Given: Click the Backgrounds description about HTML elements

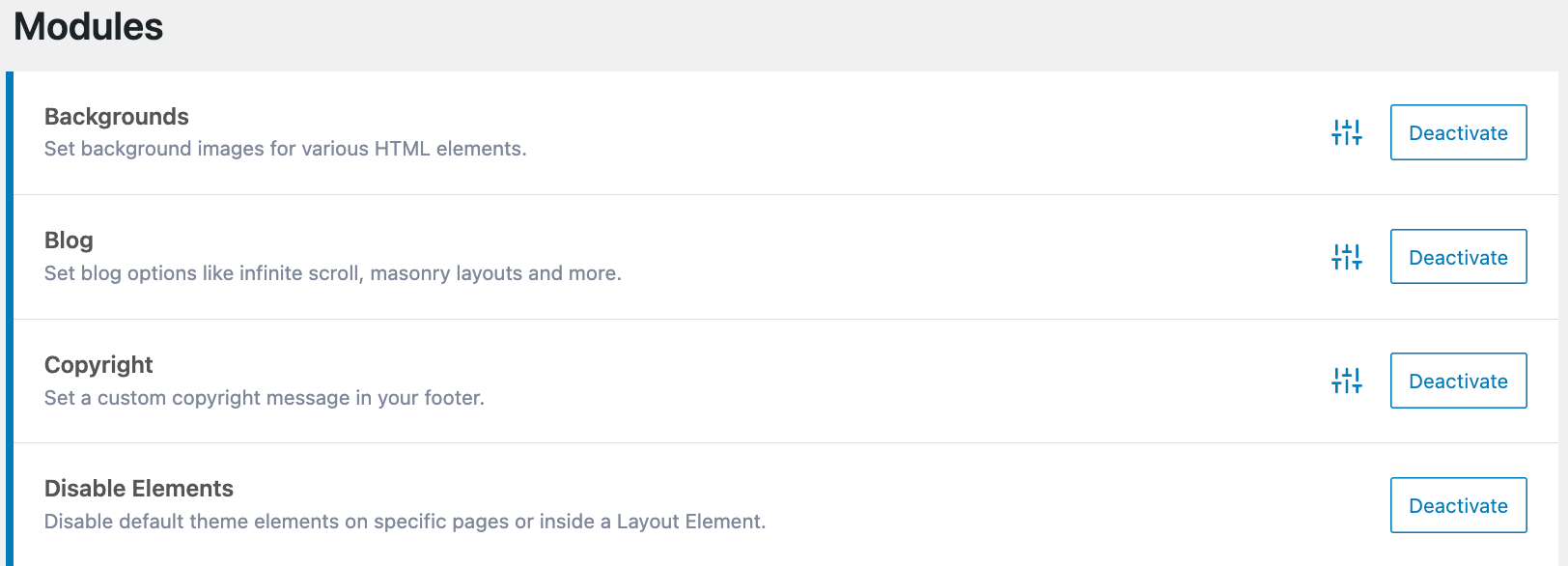Looking at the screenshot, I should coord(285,149).
